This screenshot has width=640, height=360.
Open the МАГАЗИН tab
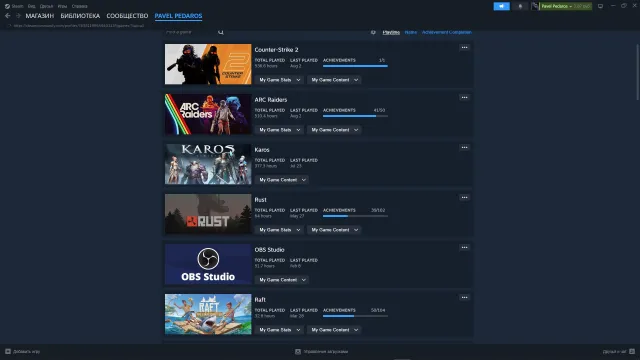(40, 16)
